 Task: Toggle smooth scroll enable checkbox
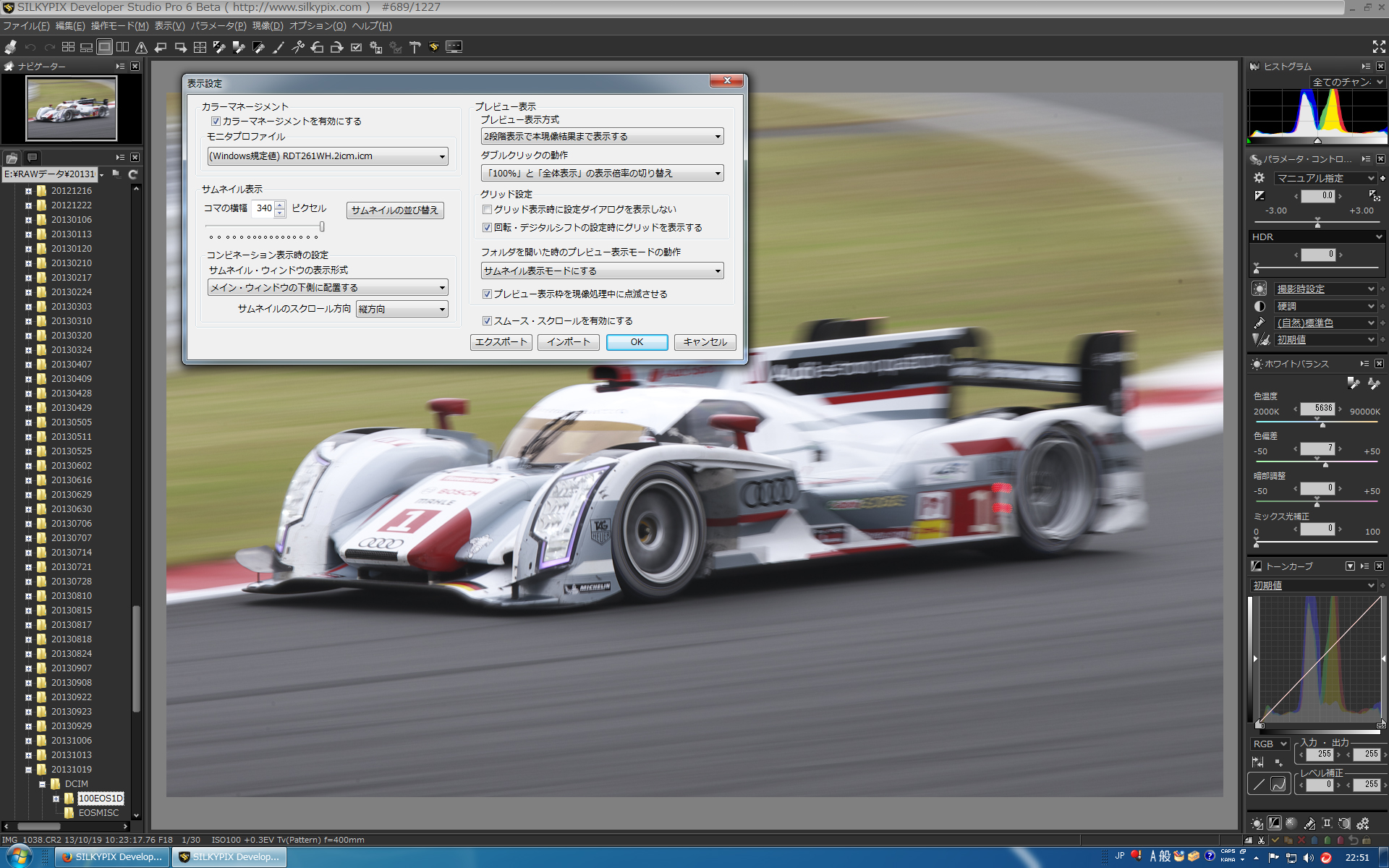pyautogui.click(x=487, y=321)
